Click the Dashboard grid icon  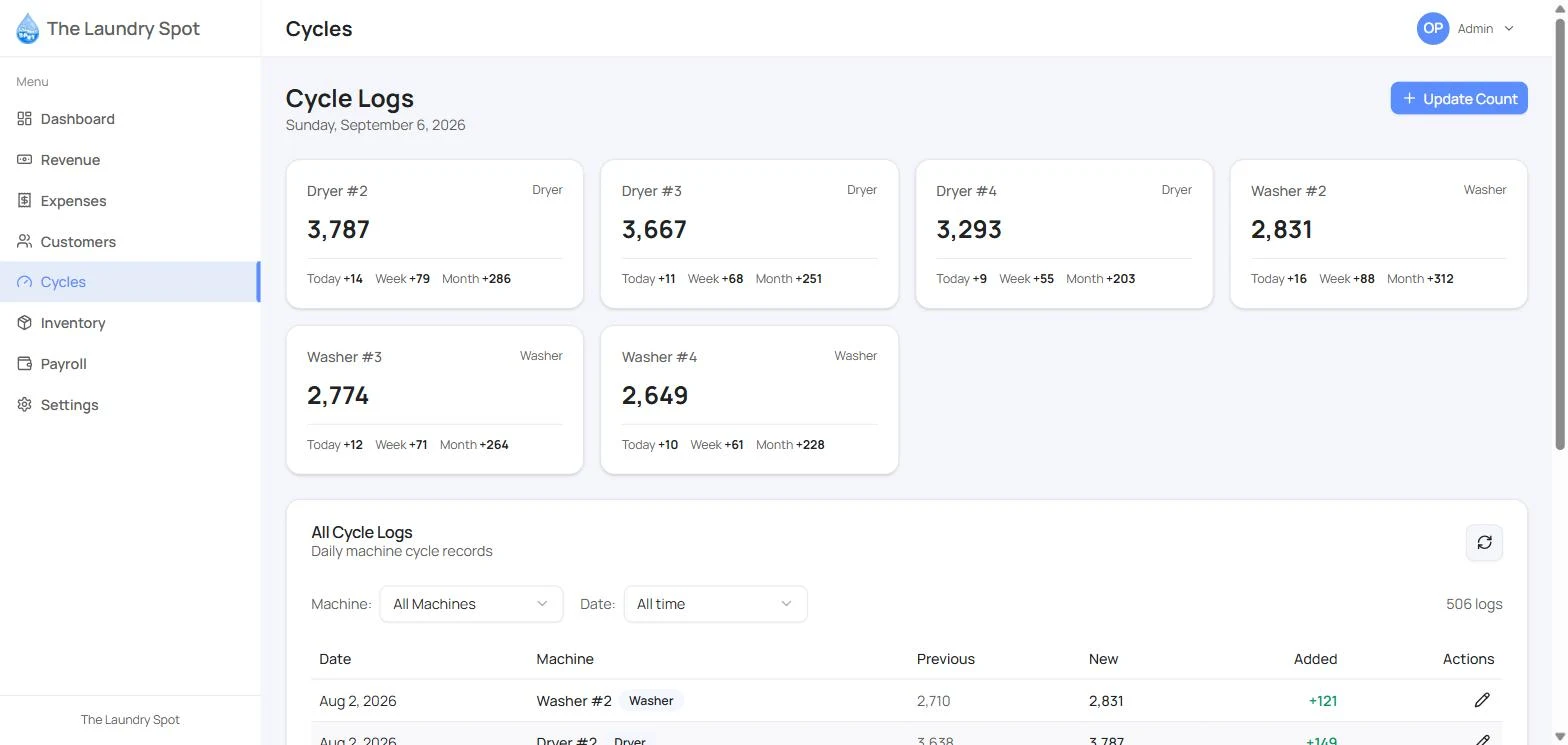click(x=25, y=119)
